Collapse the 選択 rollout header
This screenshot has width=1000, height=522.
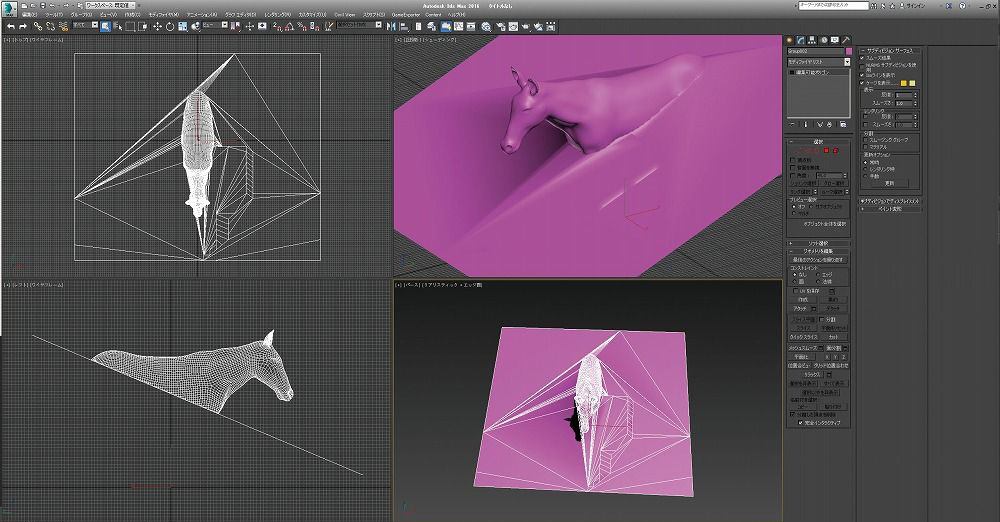point(818,142)
